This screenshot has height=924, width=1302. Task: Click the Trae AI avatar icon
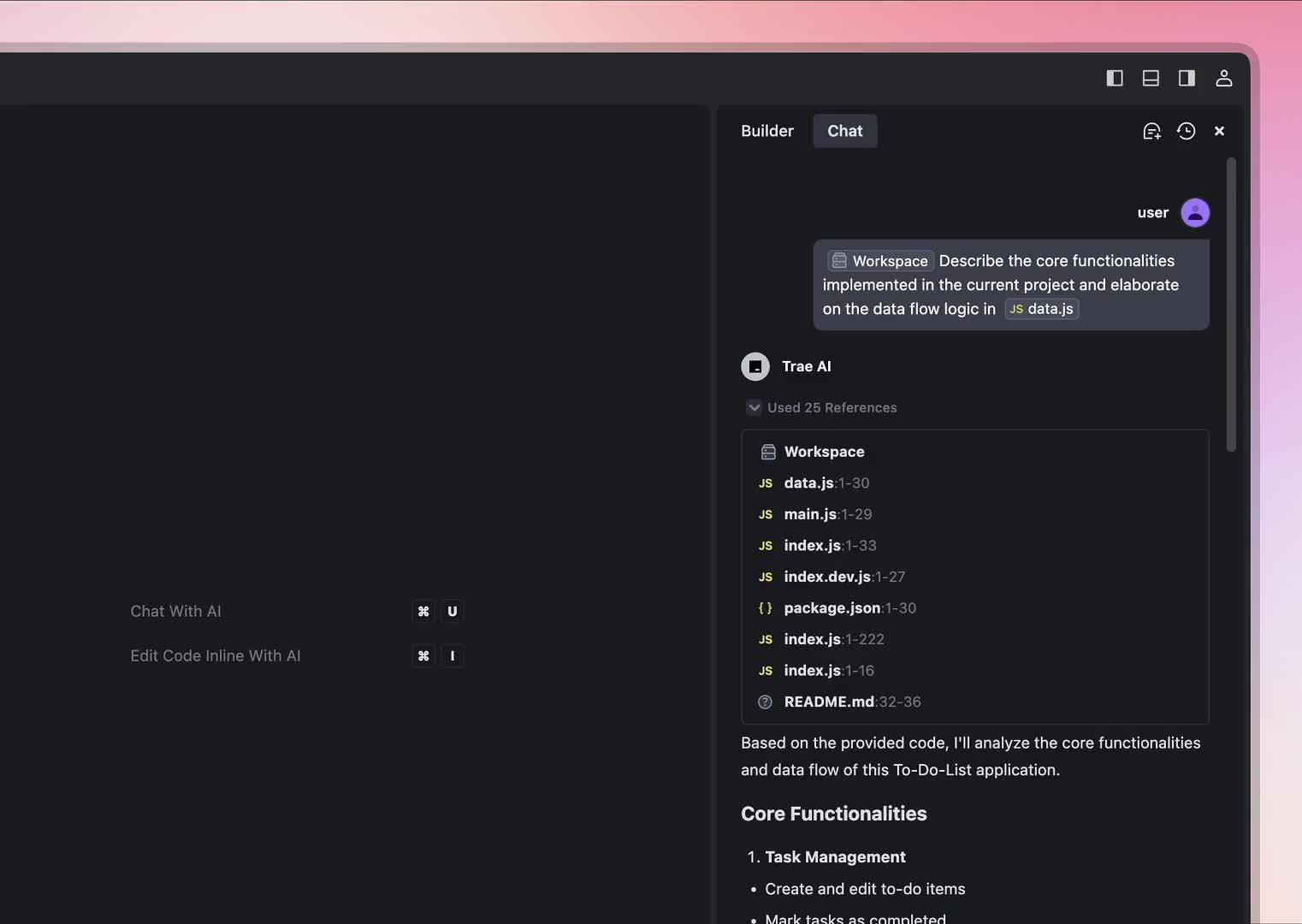(x=755, y=366)
